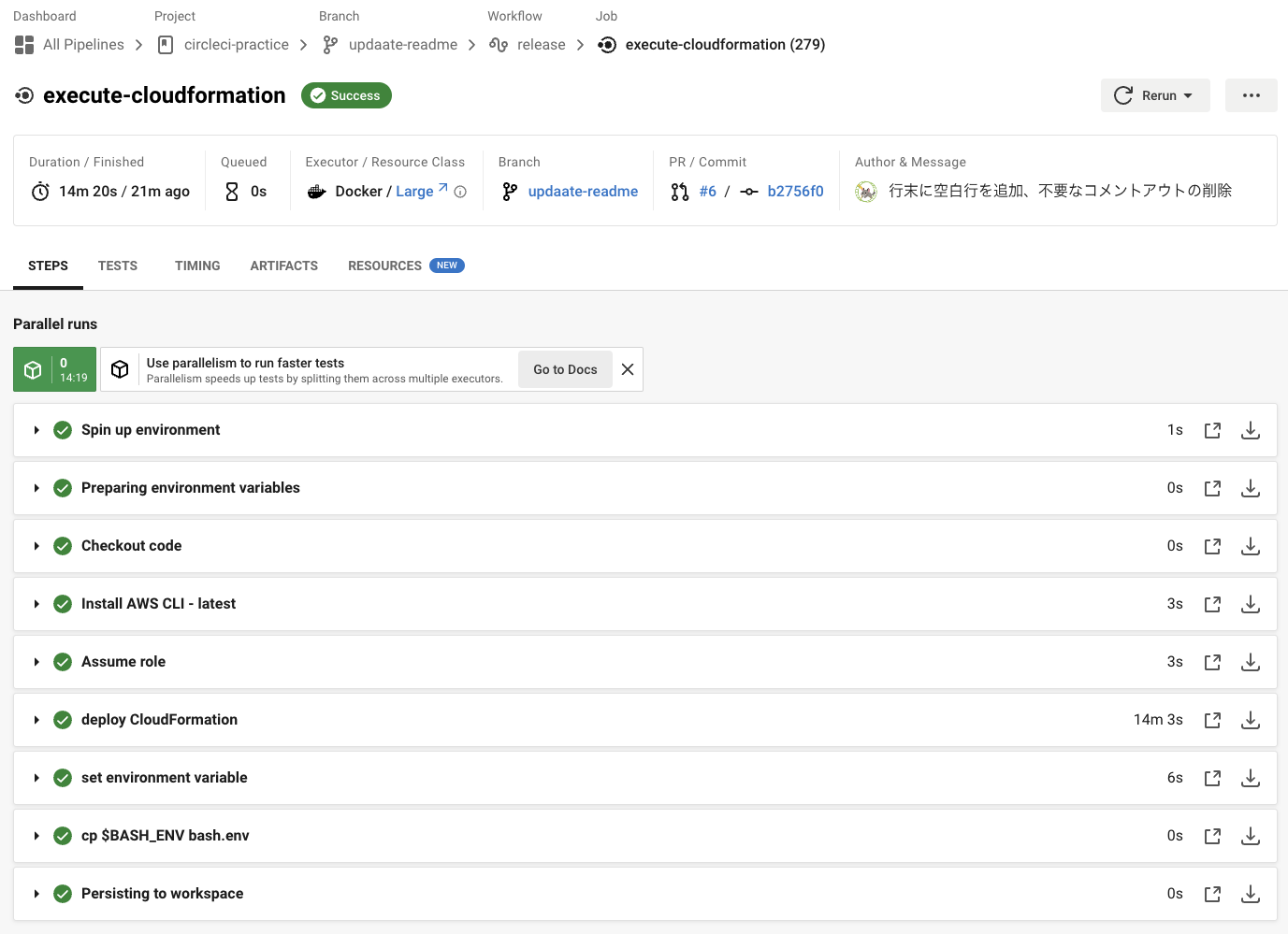Screen dimensions: 1288x934
Task: Click the workflow icon beside updaate-readme breadcrumb
Action: click(330, 44)
